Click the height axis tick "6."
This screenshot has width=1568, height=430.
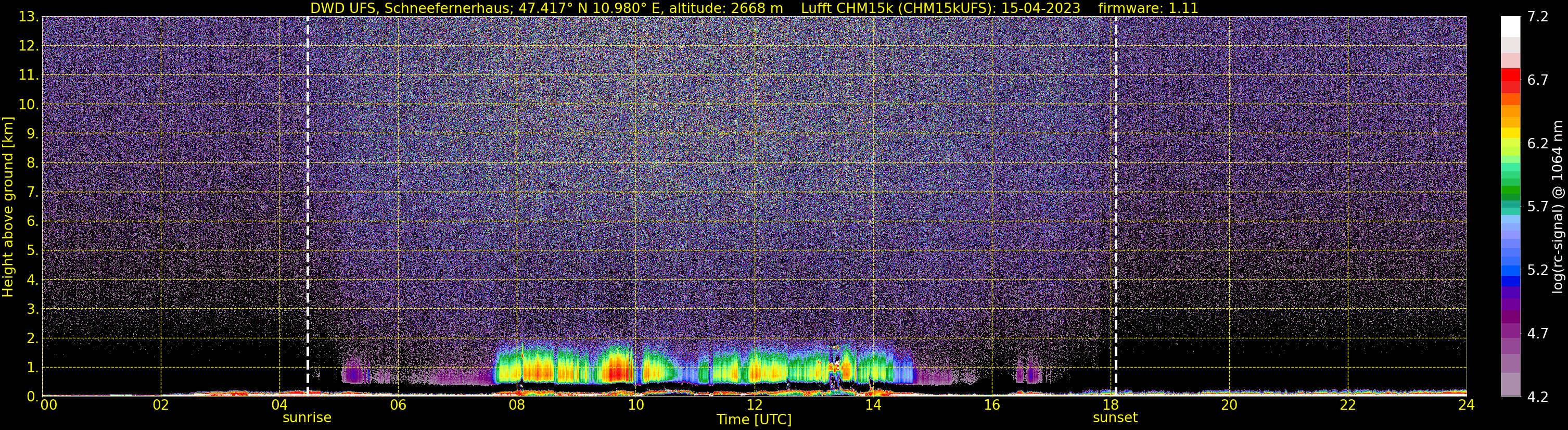32,221
